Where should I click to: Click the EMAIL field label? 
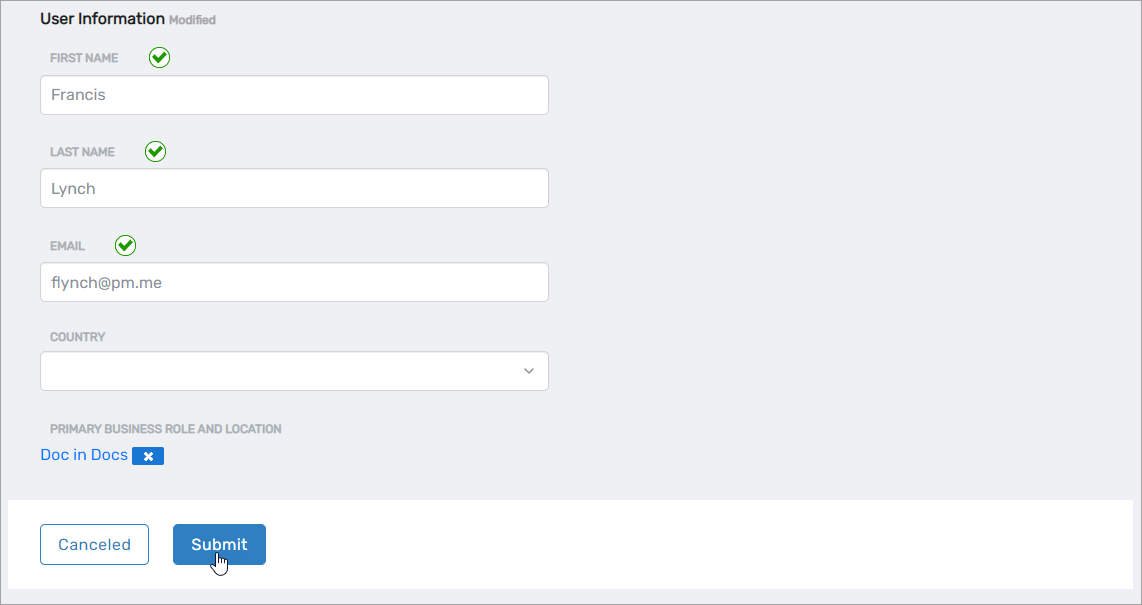tap(67, 246)
